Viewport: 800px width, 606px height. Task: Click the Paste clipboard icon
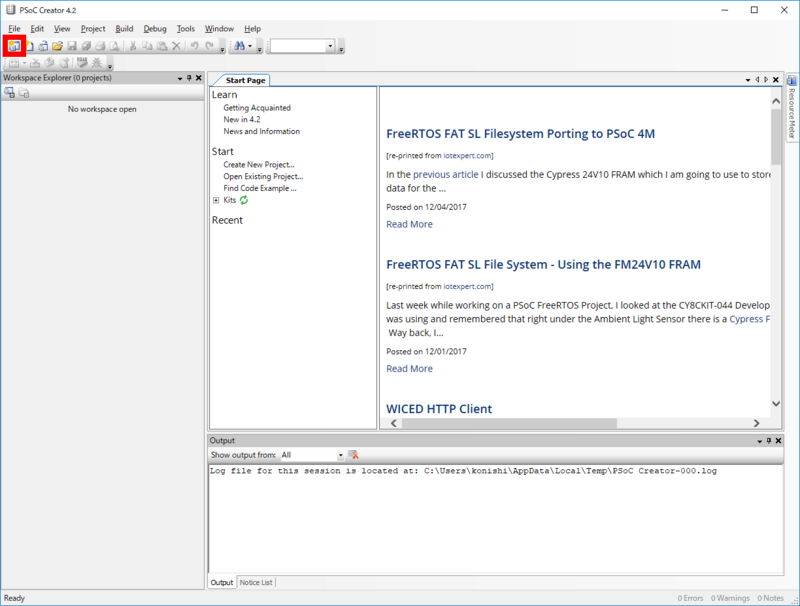click(x=162, y=46)
